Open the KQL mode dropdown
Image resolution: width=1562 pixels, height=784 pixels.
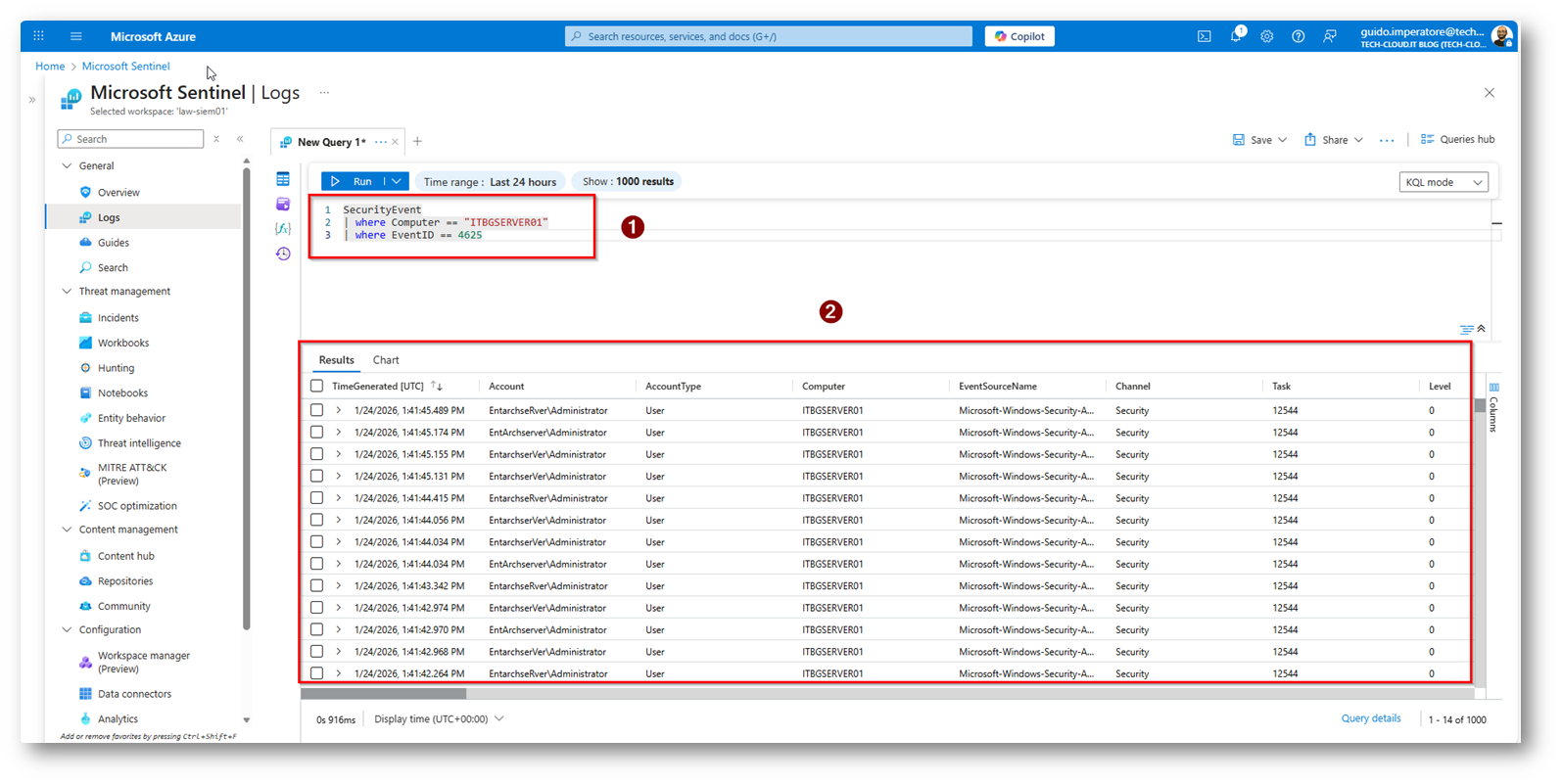point(1443,182)
